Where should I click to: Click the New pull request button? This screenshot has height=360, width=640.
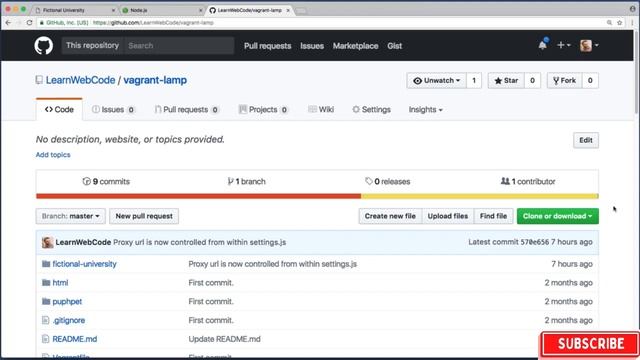[x=144, y=216]
